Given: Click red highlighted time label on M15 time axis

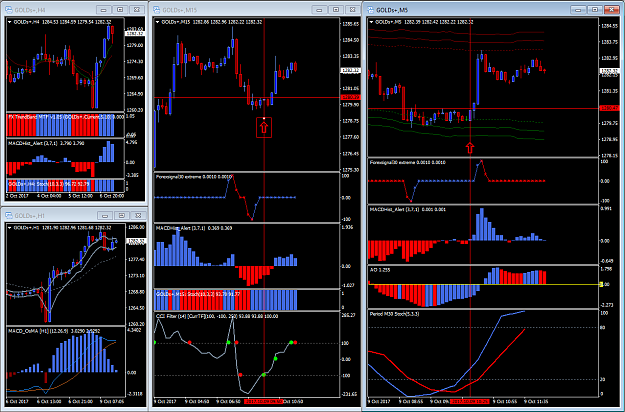Looking at the screenshot, I should click(x=263, y=402).
